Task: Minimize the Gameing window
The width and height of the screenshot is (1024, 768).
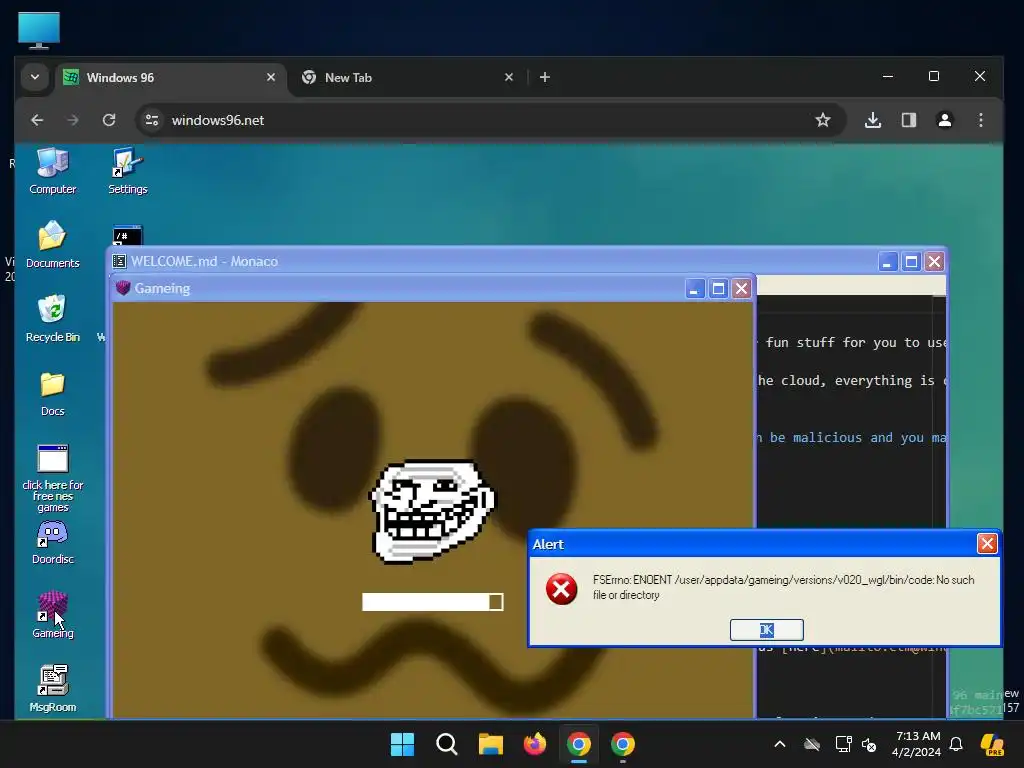Action: point(694,289)
